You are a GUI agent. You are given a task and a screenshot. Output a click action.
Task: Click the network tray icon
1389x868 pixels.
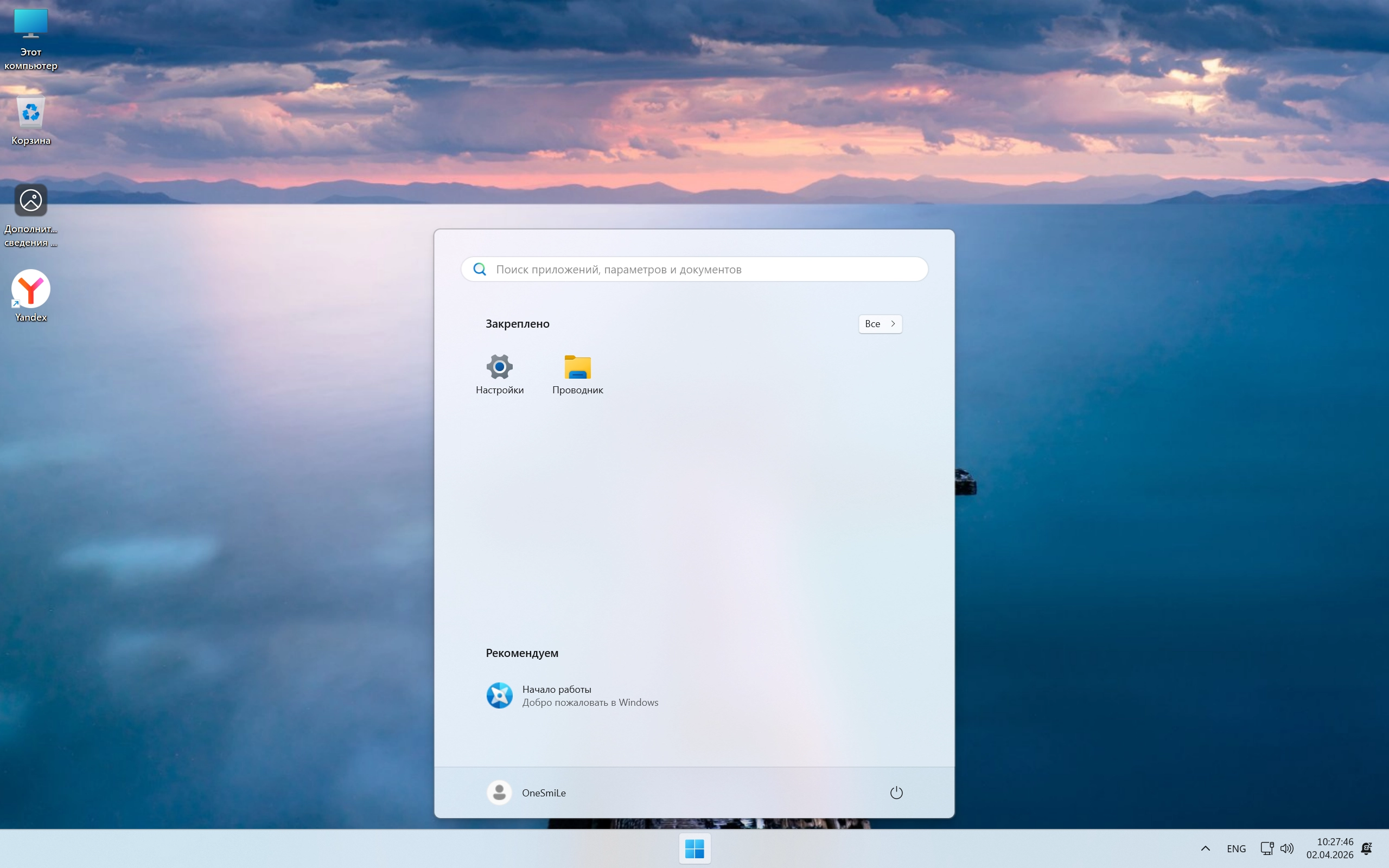1267,848
